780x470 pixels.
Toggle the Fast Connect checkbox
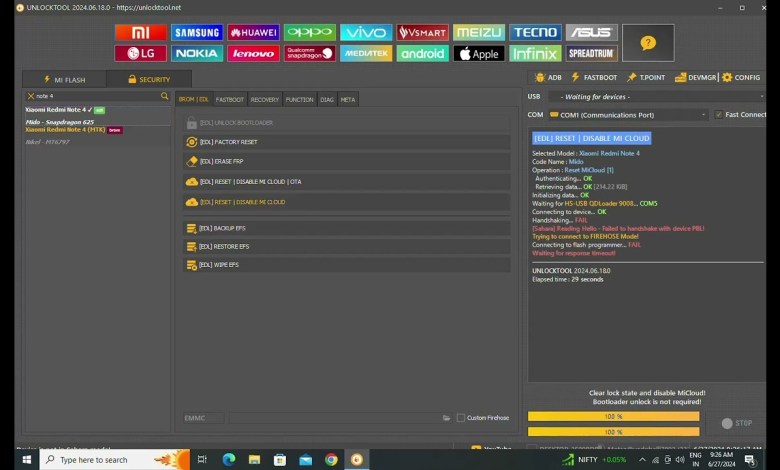[718, 115]
